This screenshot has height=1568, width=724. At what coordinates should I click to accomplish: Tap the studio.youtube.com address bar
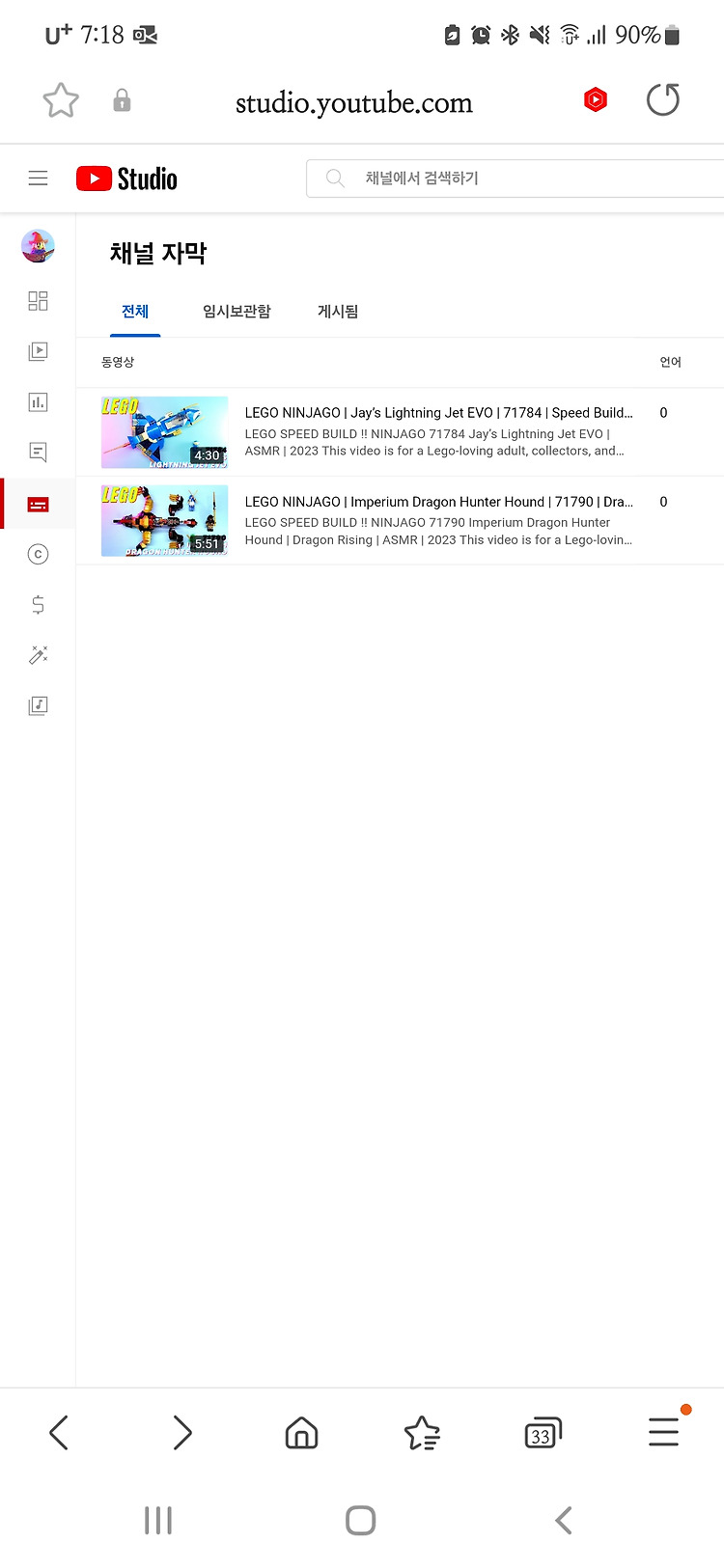[354, 102]
